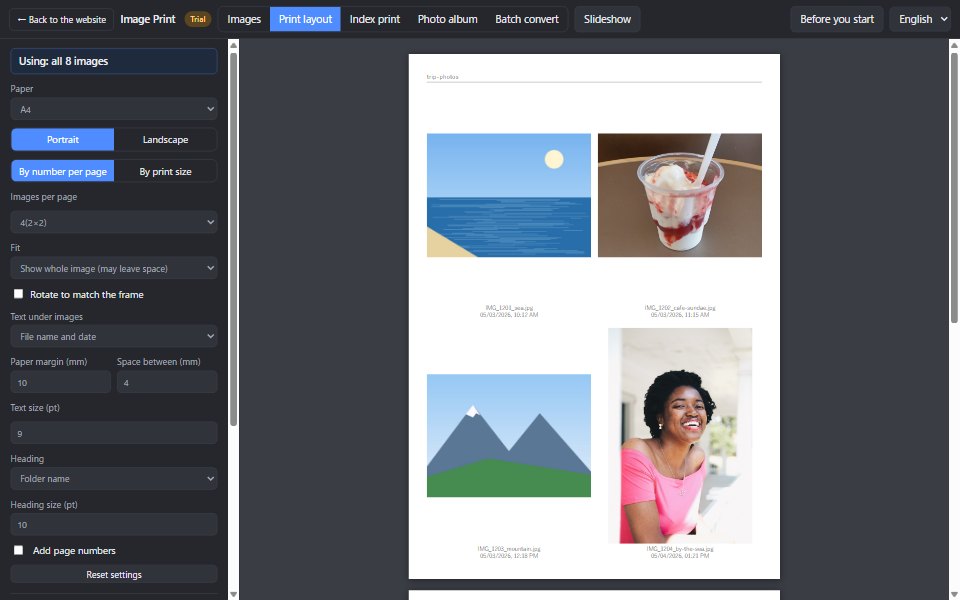This screenshot has height=600, width=960.
Task: Click the preview scroll-down arrow
Action: click(x=954, y=594)
